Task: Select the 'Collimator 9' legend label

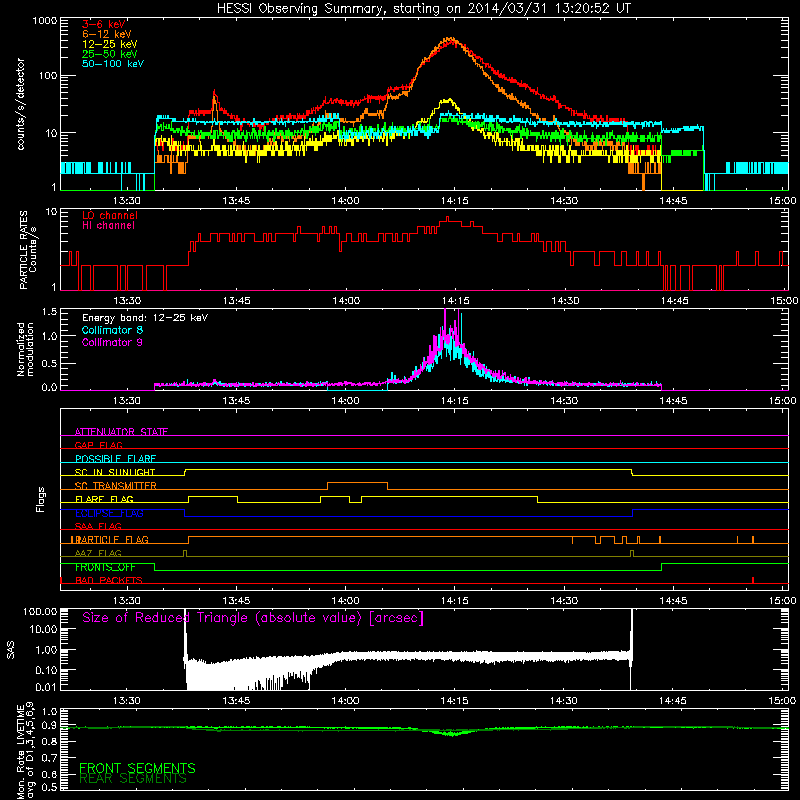Action: [x=112, y=342]
